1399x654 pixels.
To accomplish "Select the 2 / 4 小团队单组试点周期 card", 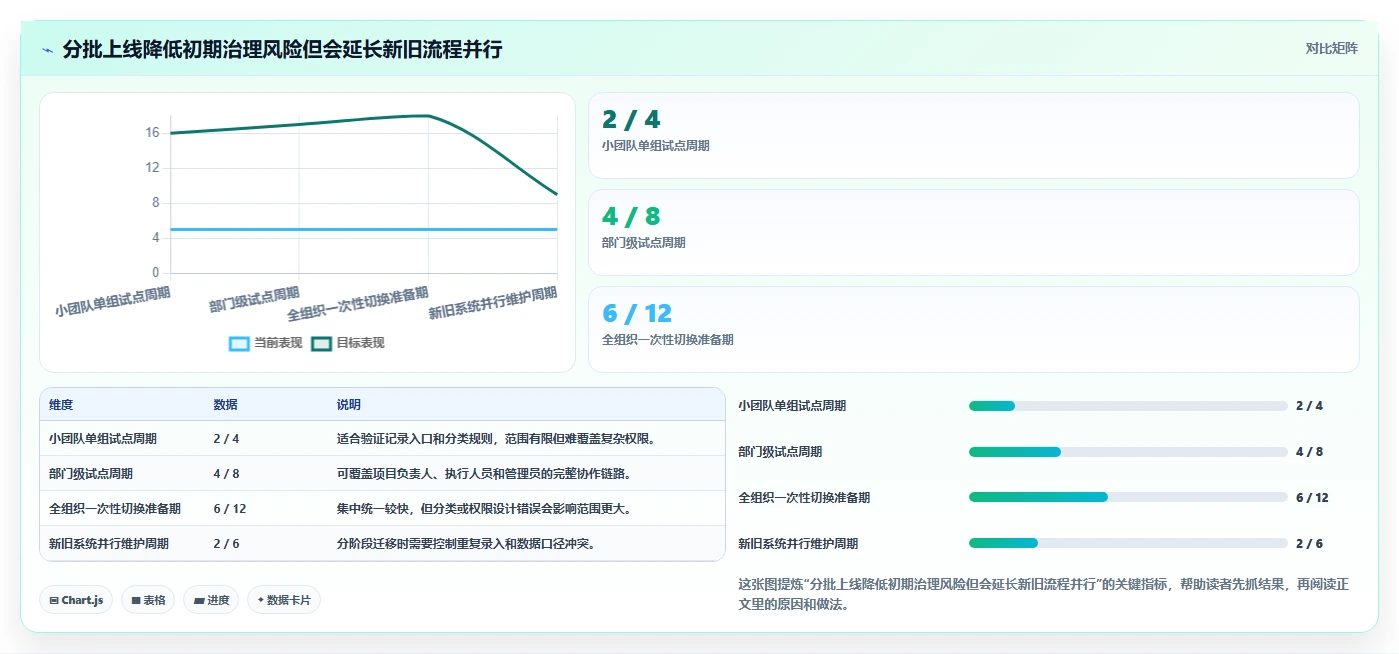I will (974, 135).
